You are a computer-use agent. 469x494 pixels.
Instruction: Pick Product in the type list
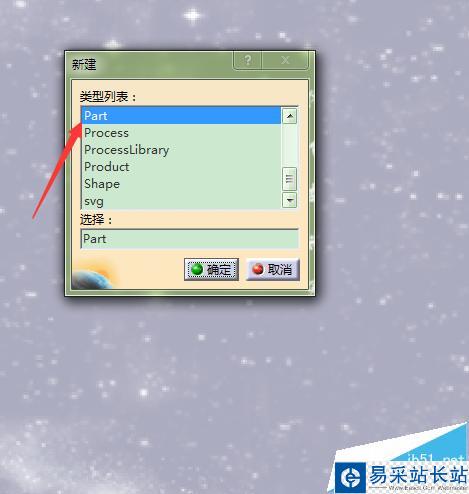(181, 167)
